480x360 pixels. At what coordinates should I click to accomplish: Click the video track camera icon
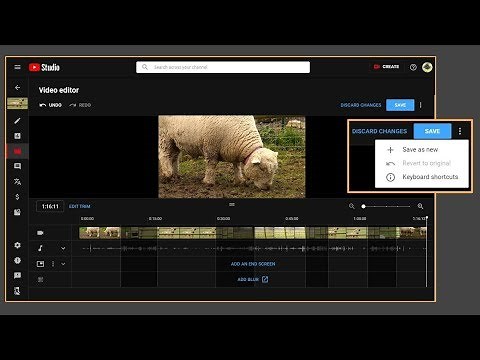40,233
